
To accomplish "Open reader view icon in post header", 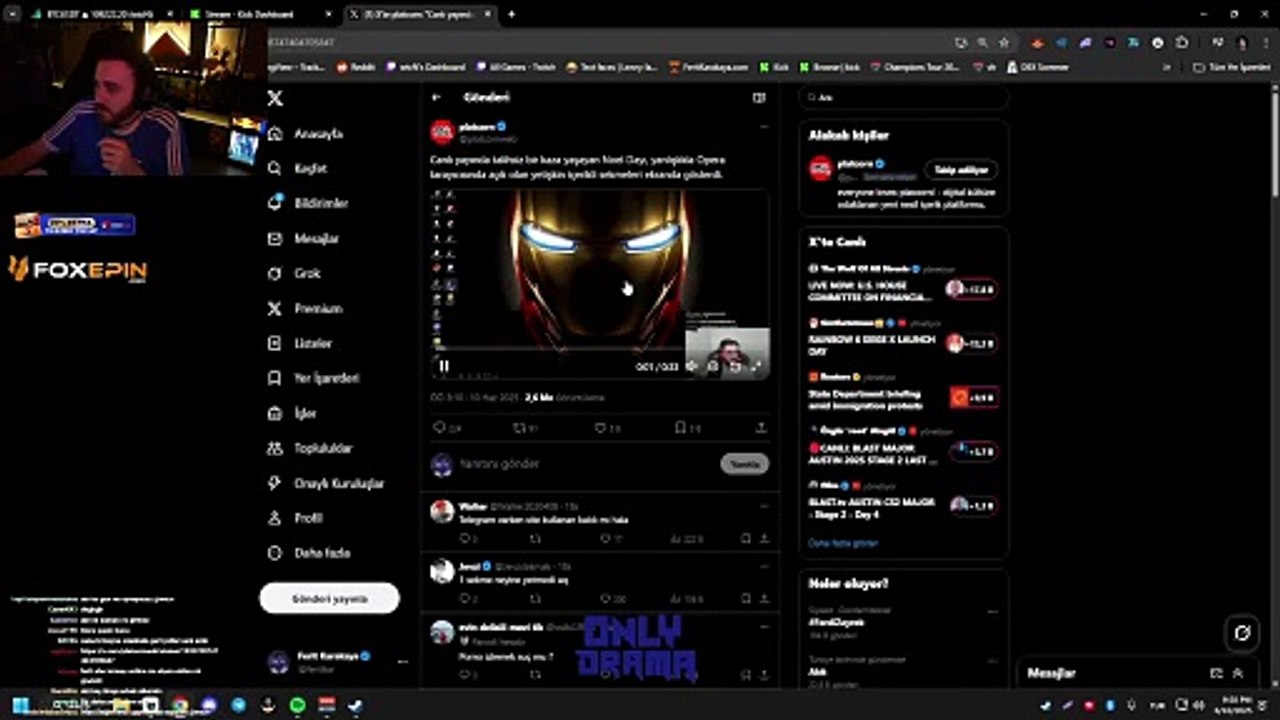I will point(759,97).
